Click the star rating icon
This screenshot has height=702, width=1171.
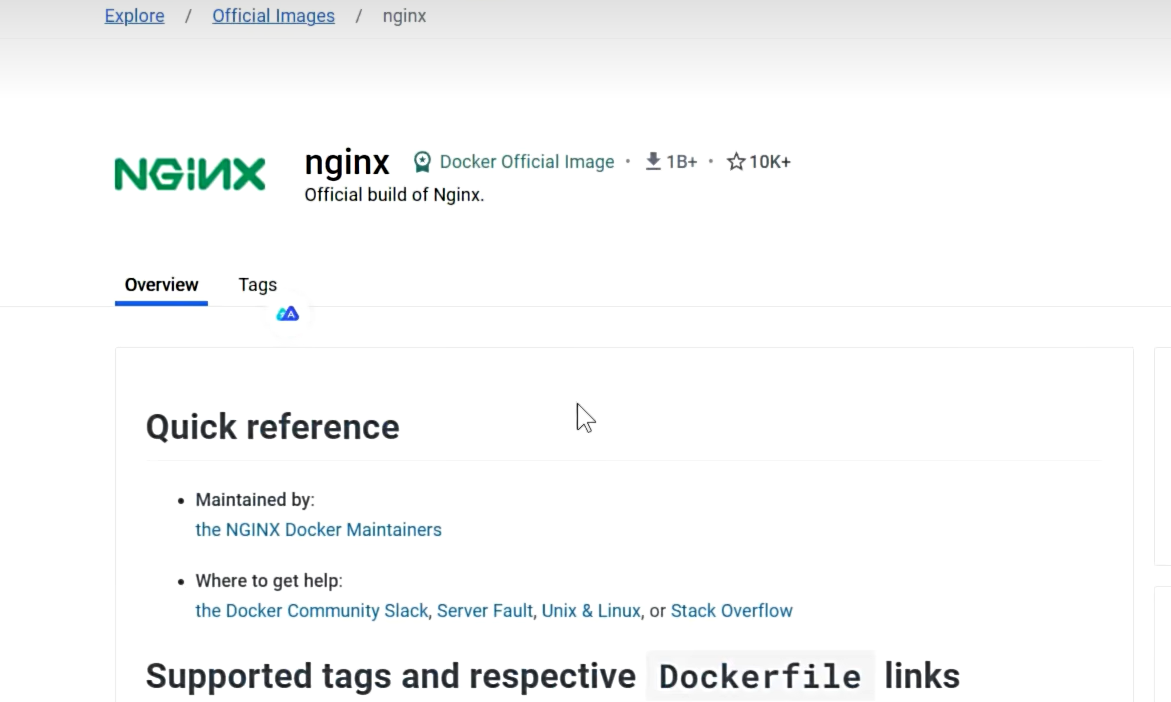(736, 162)
